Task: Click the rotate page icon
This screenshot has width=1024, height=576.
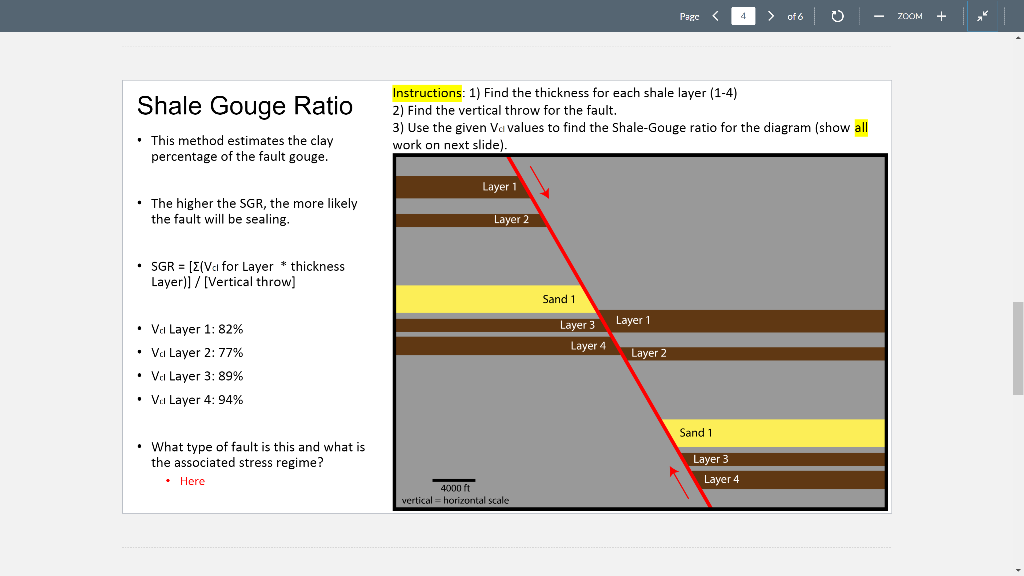Action: click(837, 16)
